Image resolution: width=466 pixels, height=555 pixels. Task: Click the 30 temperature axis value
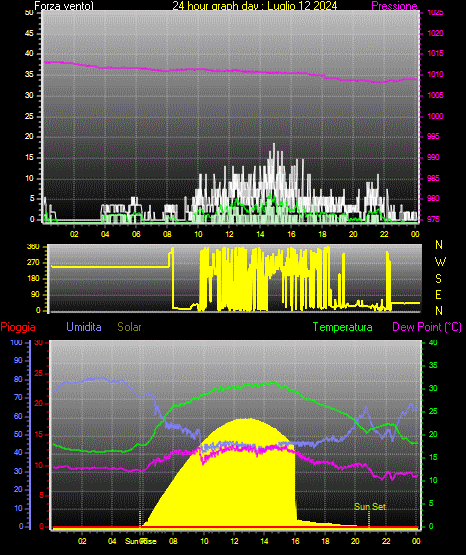point(433,388)
